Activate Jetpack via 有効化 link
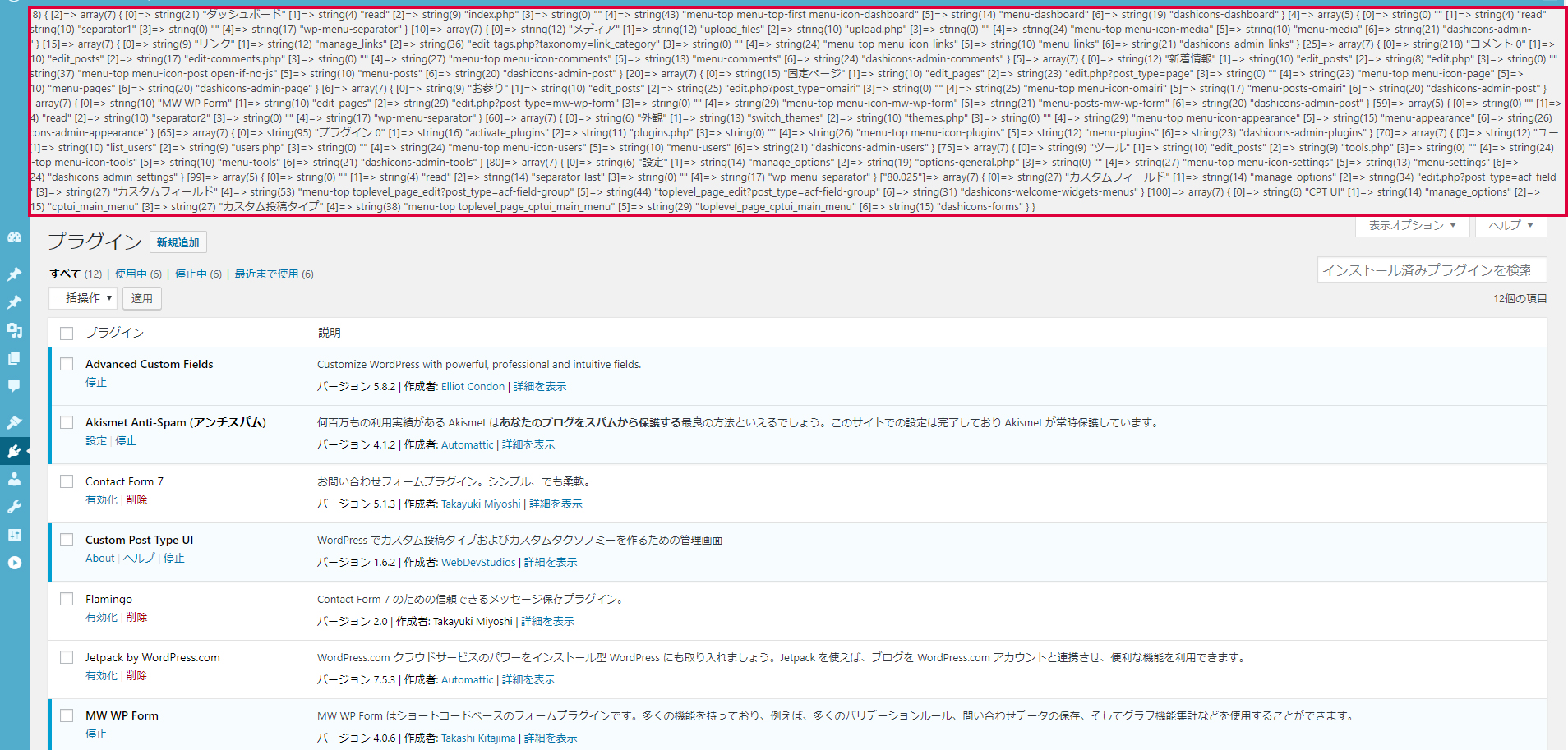 click(102, 676)
